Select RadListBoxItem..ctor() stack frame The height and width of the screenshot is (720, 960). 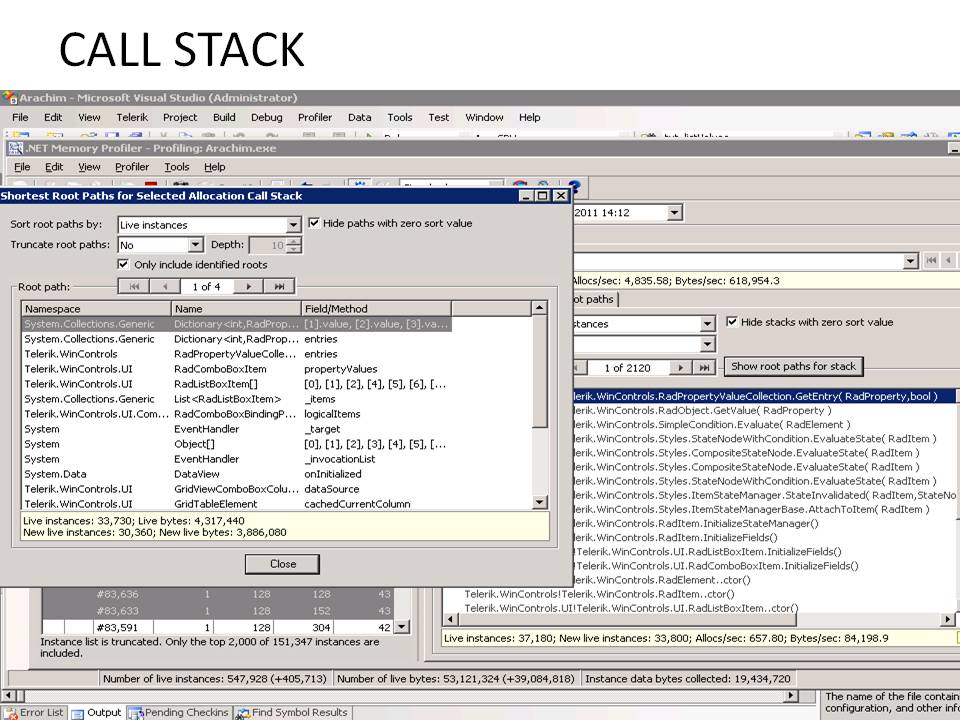pos(631,609)
